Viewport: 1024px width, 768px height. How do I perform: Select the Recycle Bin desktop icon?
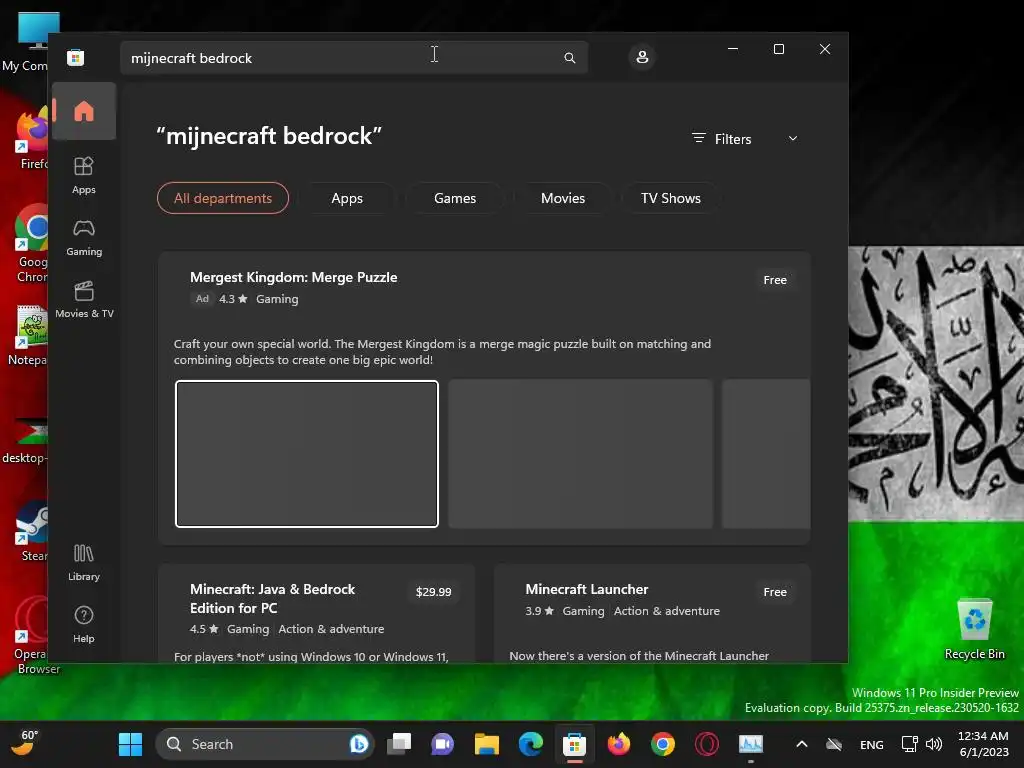974,630
